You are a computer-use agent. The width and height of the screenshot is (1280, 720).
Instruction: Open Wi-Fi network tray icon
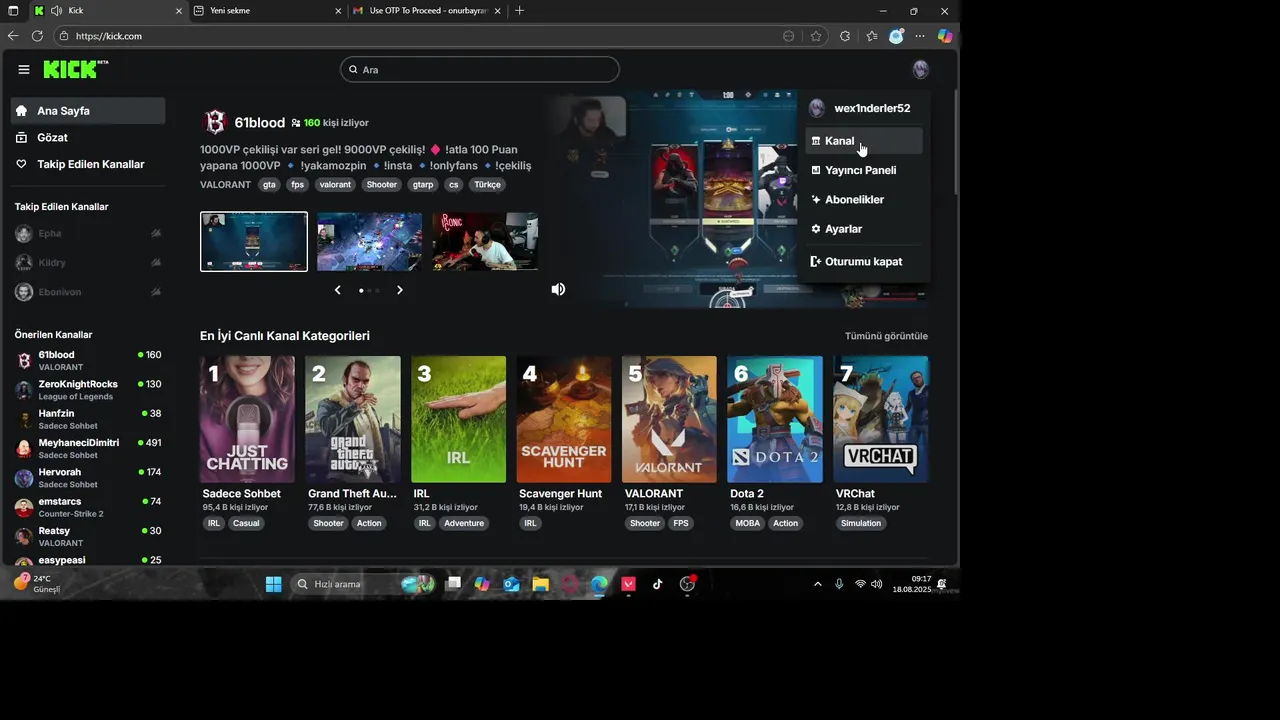[x=860, y=584]
